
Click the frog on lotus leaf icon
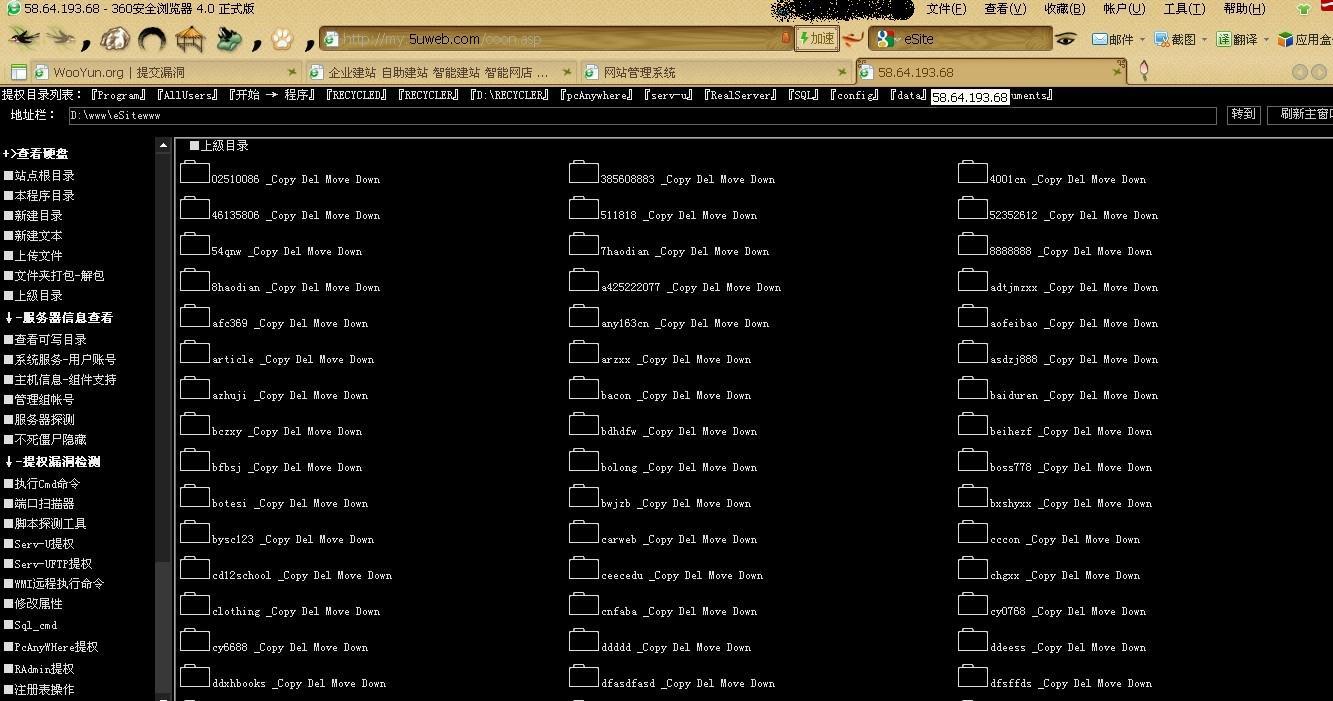click(x=229, y=39)
